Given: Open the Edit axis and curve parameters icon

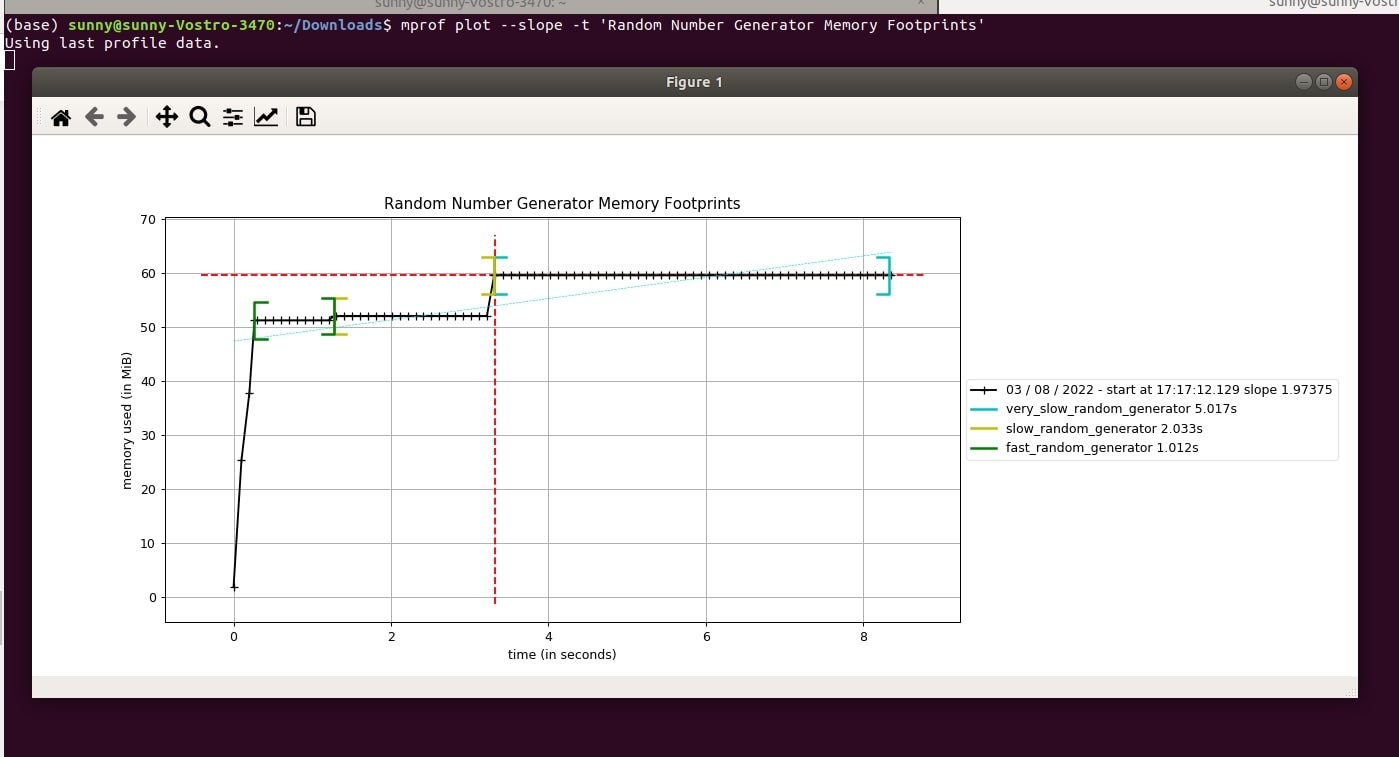Looking at the screenshot, I should pos(266,117).
